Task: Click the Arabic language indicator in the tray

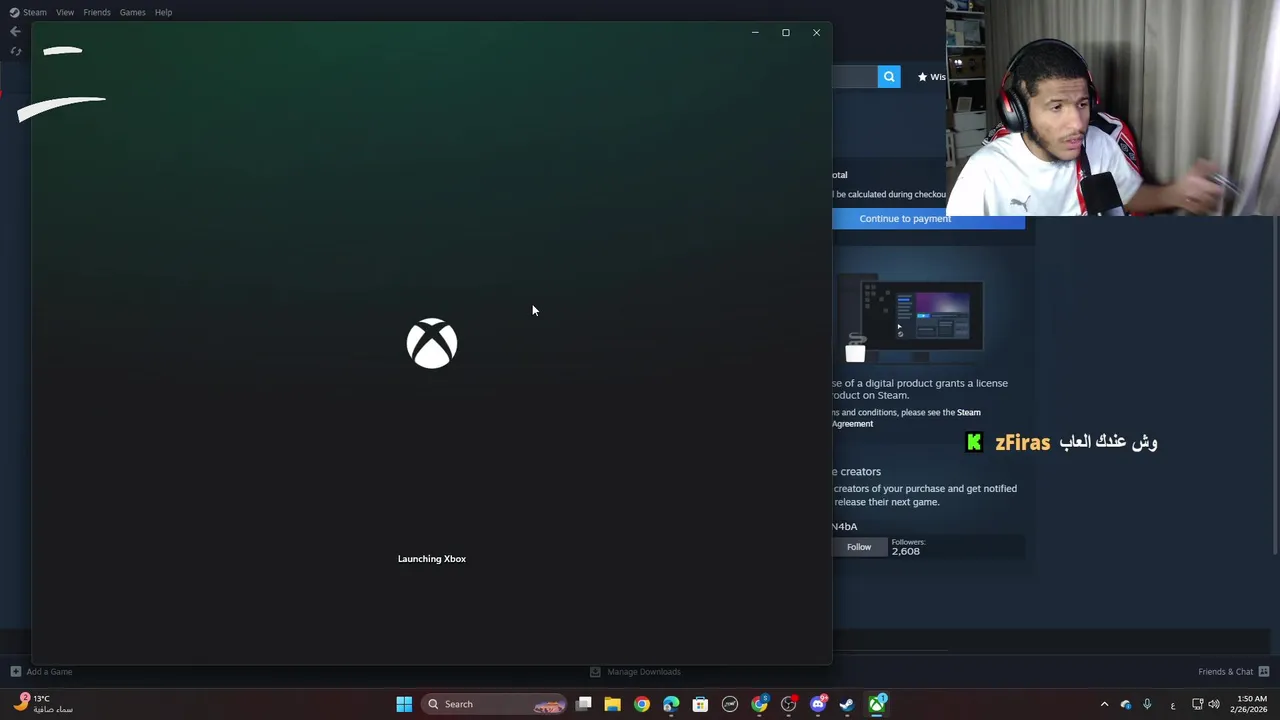Action: click(x=1173, y=705)
